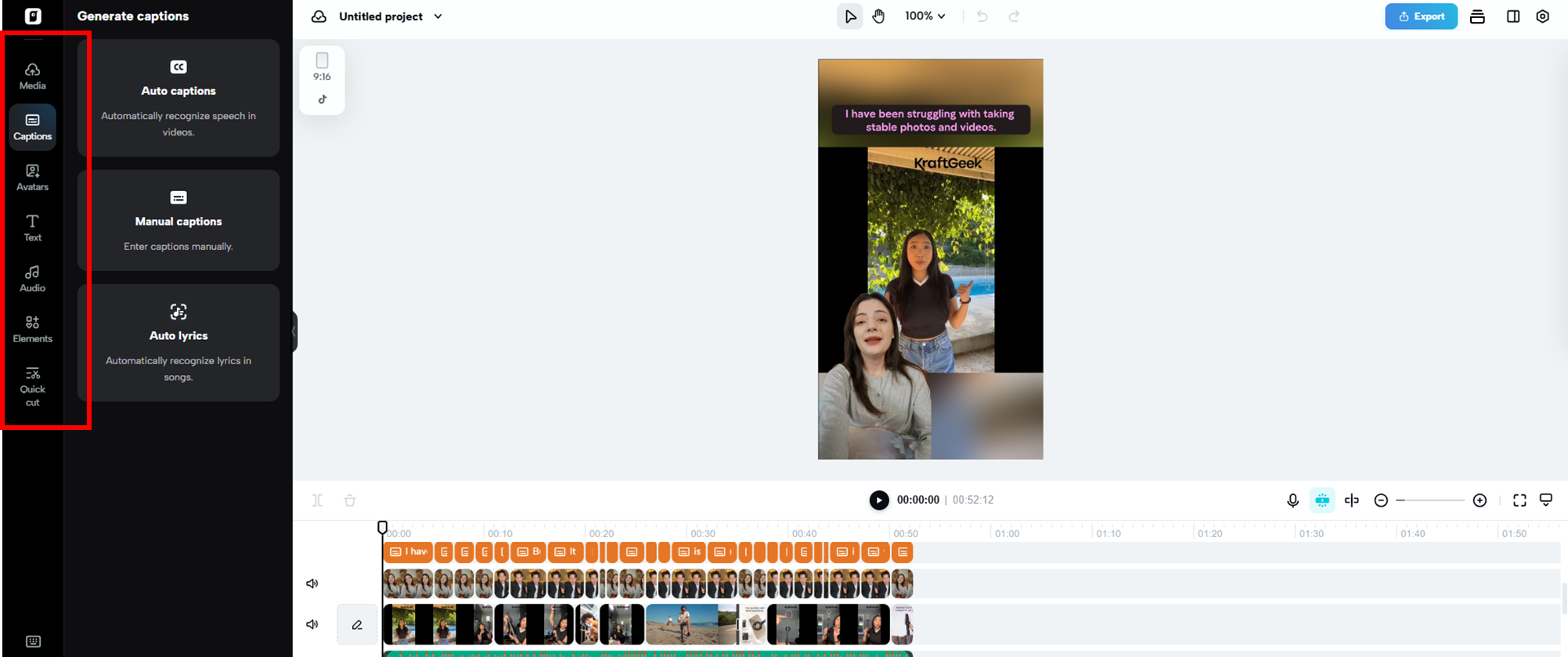Mute the lower video track
1568x657 pixels.
coord(312,624)
